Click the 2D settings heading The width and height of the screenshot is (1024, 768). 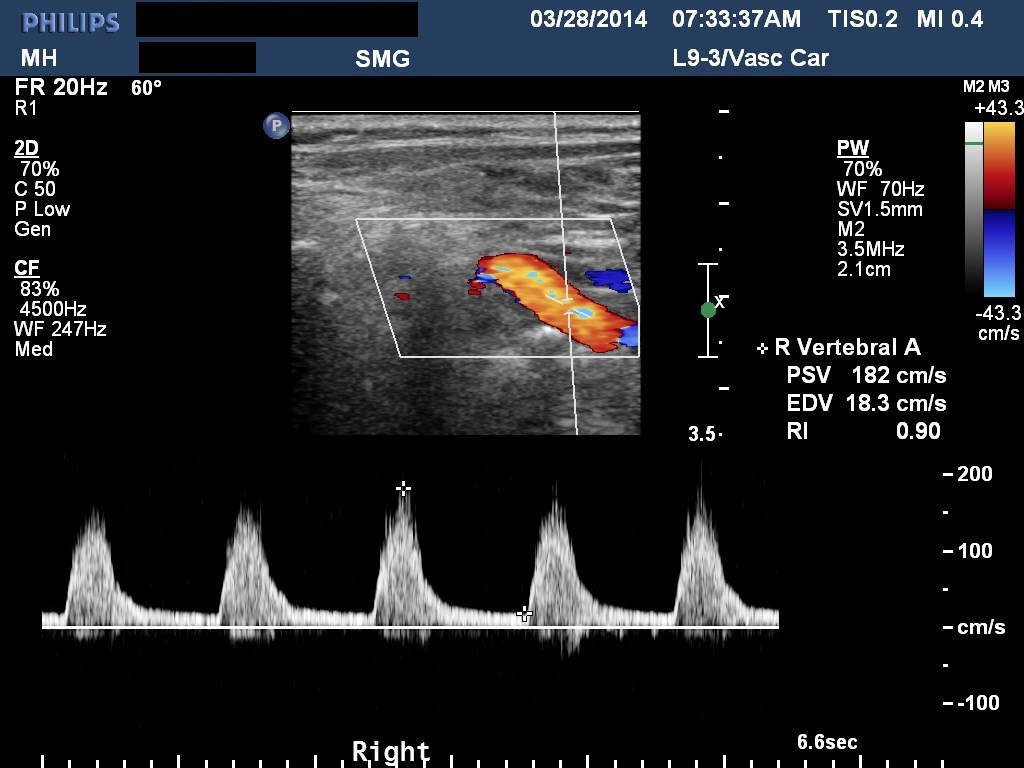point(27,148)
